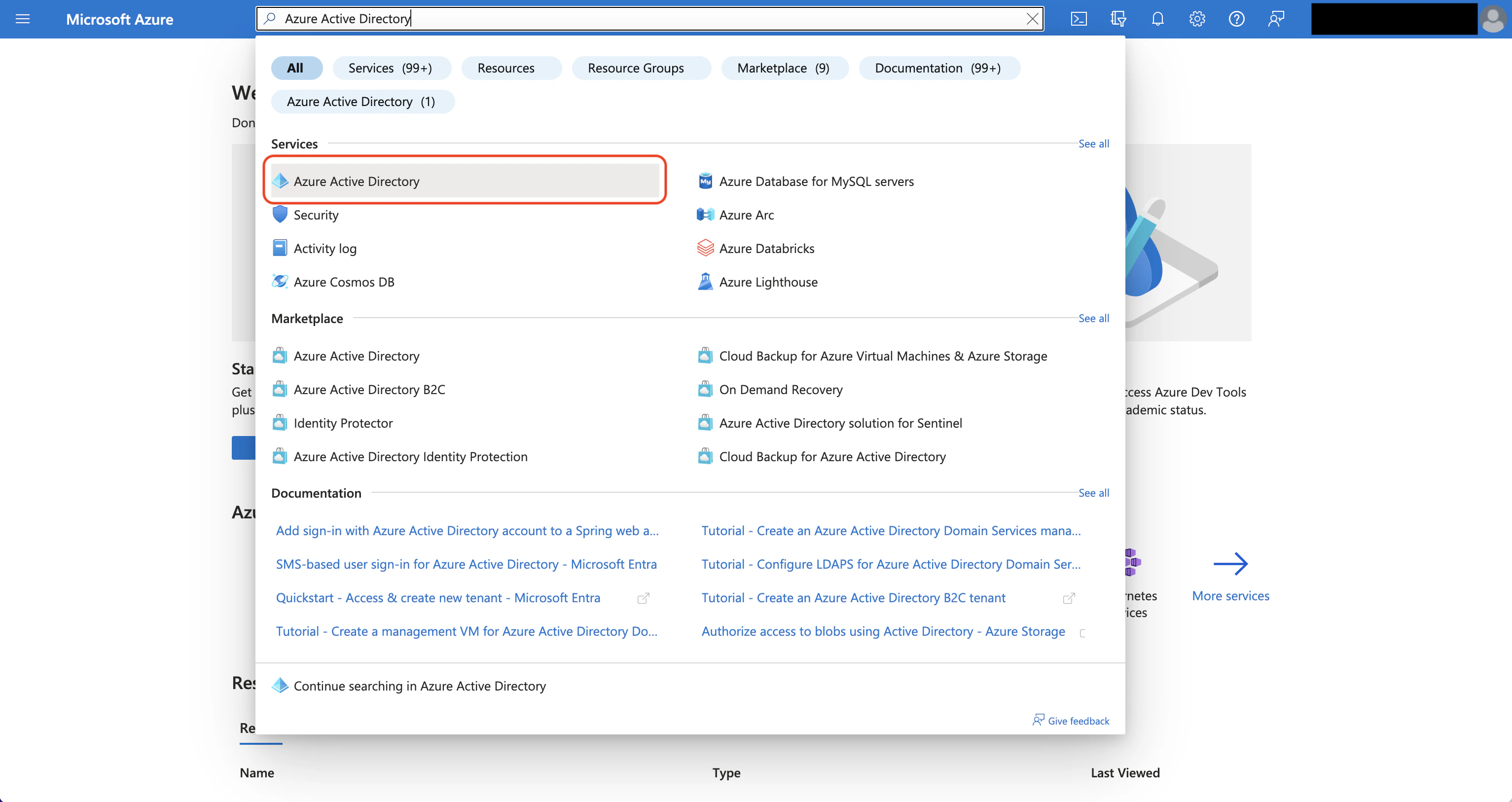Image resolution: width=1512 pixels, height=802 pixels.
Task: Open Cloud Shell from the top bar
Action: (x=1079, y=19)
